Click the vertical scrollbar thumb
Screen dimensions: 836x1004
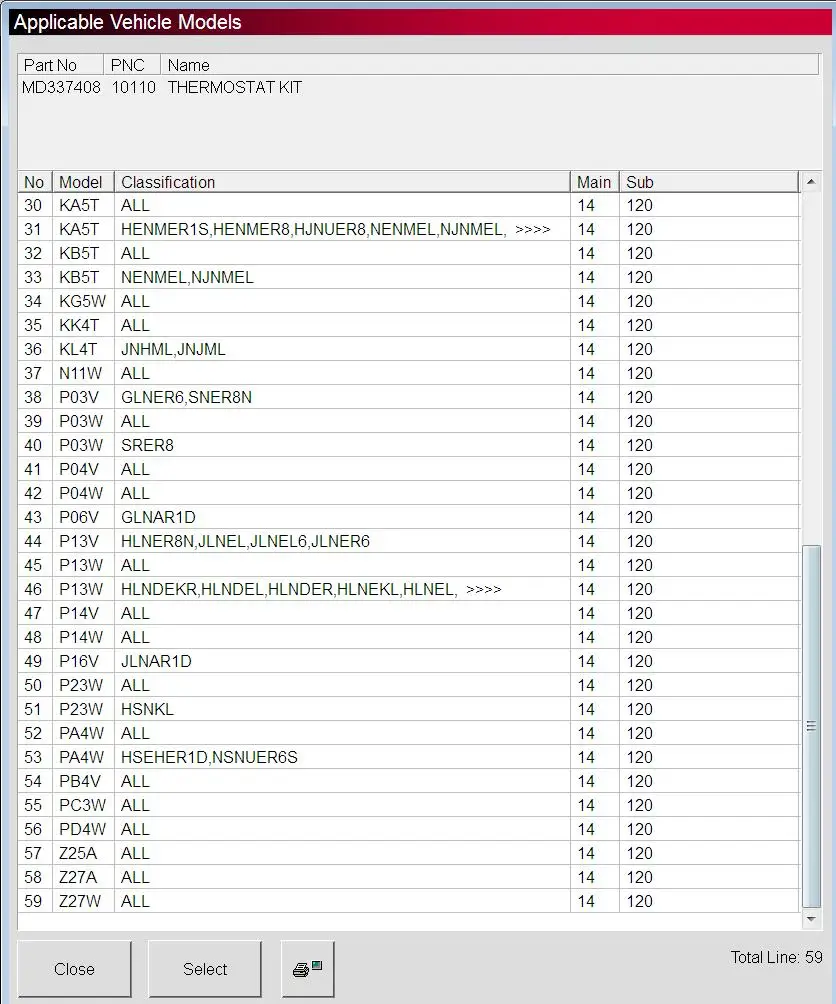coord(811,726)
